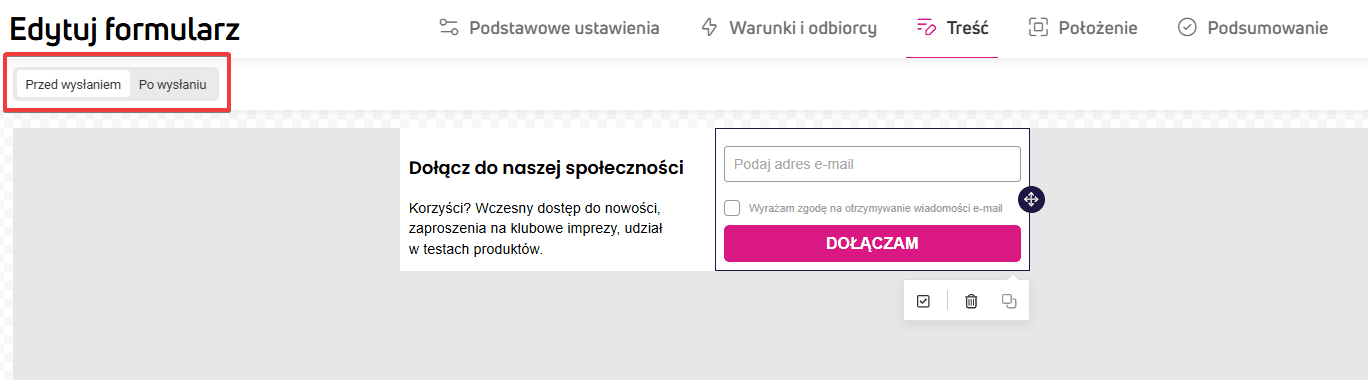
Task: Click the pink pencil icon next to Treść
Action: (926, 27)
